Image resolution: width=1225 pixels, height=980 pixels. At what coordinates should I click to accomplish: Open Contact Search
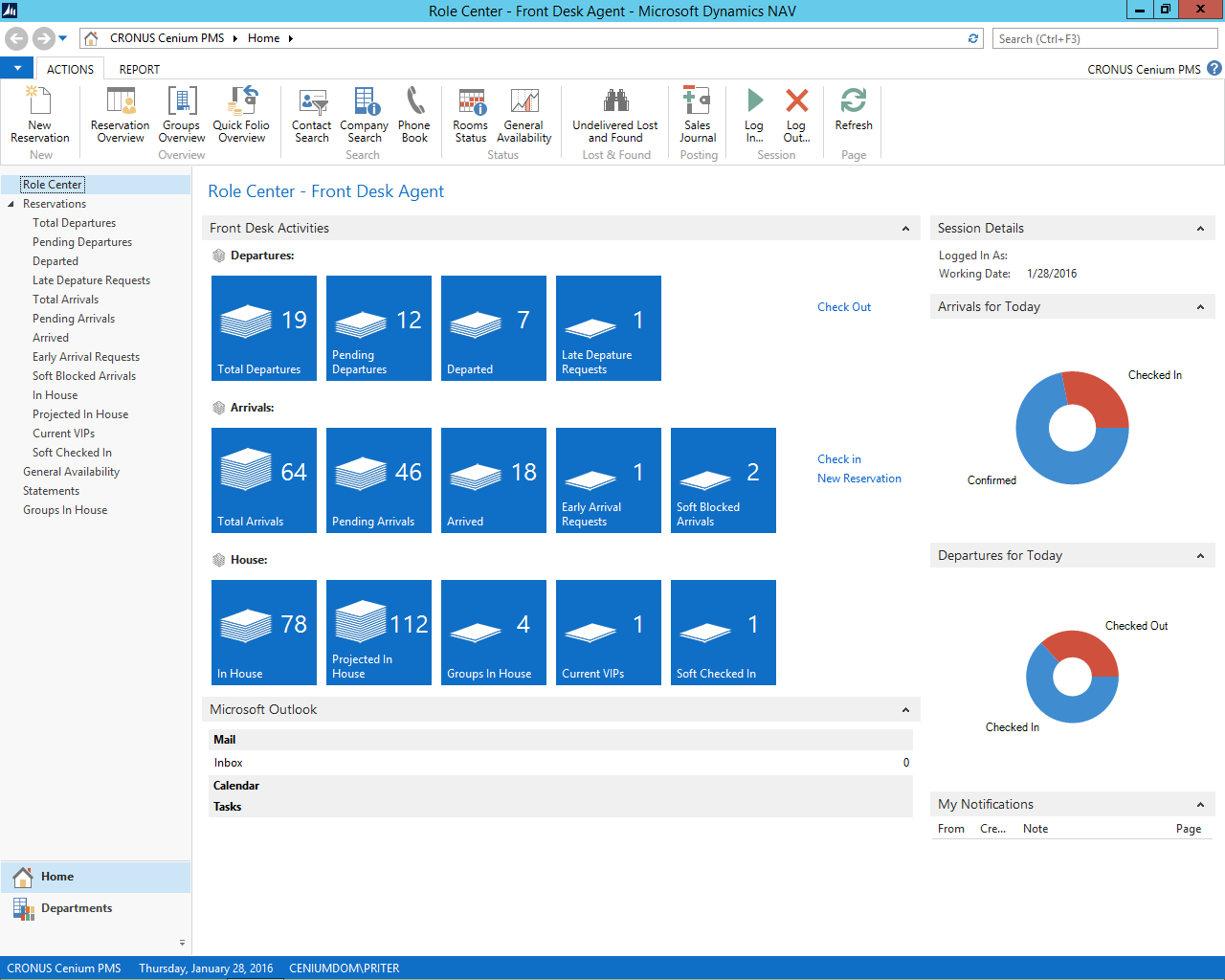(x=311, y=115)
